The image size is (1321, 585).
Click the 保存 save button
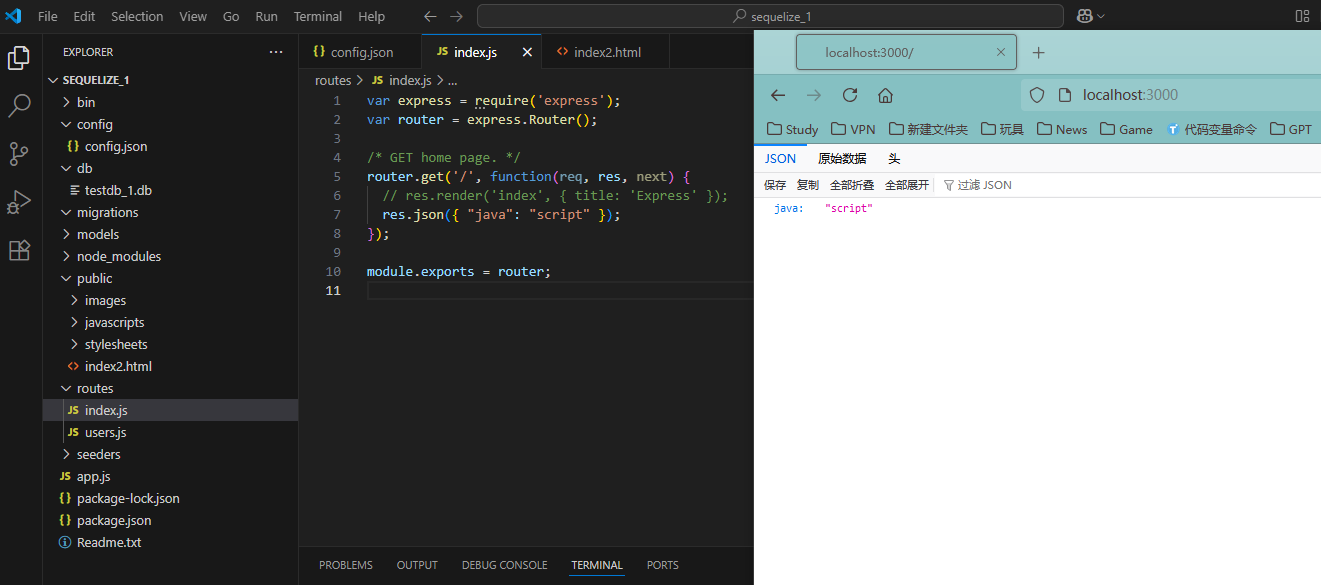pyautogui.click(x=775, y=185)
